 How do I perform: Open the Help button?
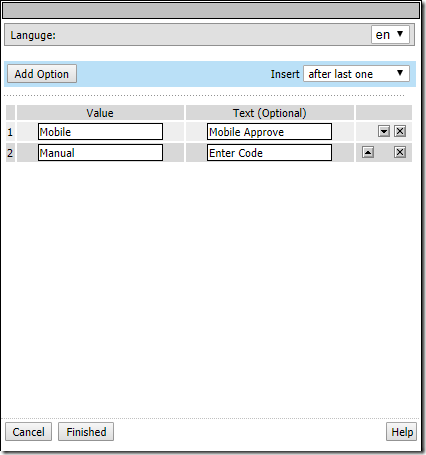(x=402, y=432)
